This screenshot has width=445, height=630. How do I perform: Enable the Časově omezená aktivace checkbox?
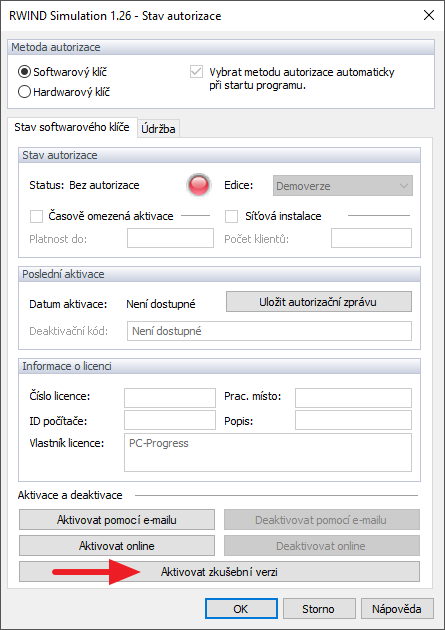[x=37, y=216]
